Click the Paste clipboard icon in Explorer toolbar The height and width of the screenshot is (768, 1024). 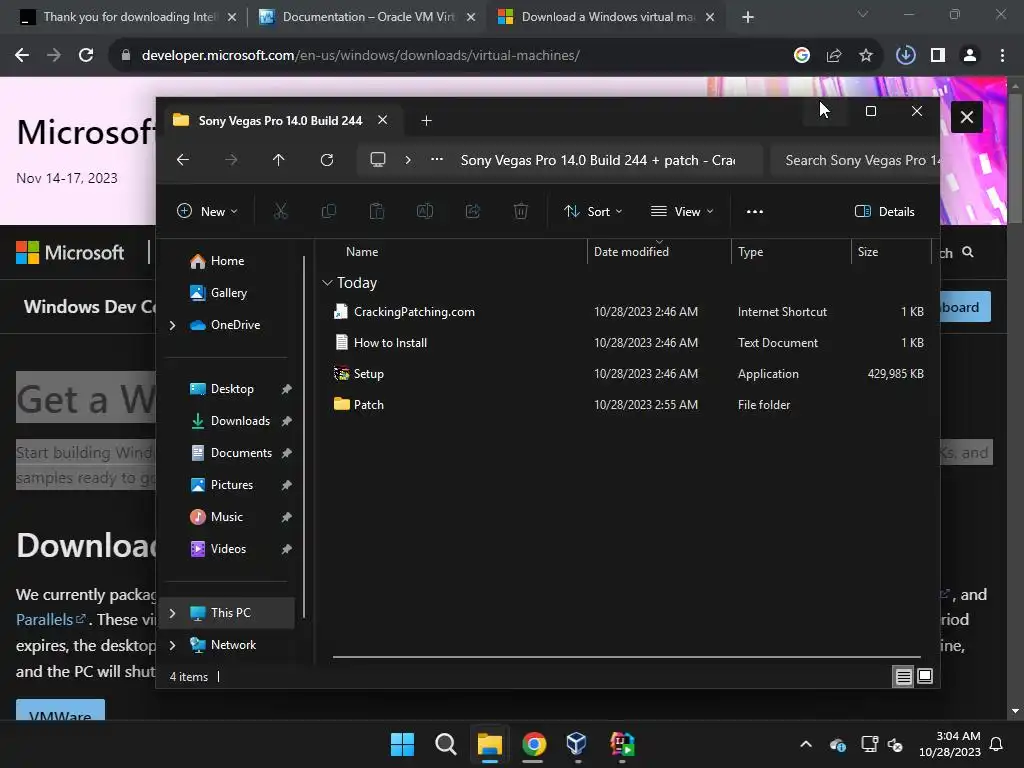(x=377, y=211)
